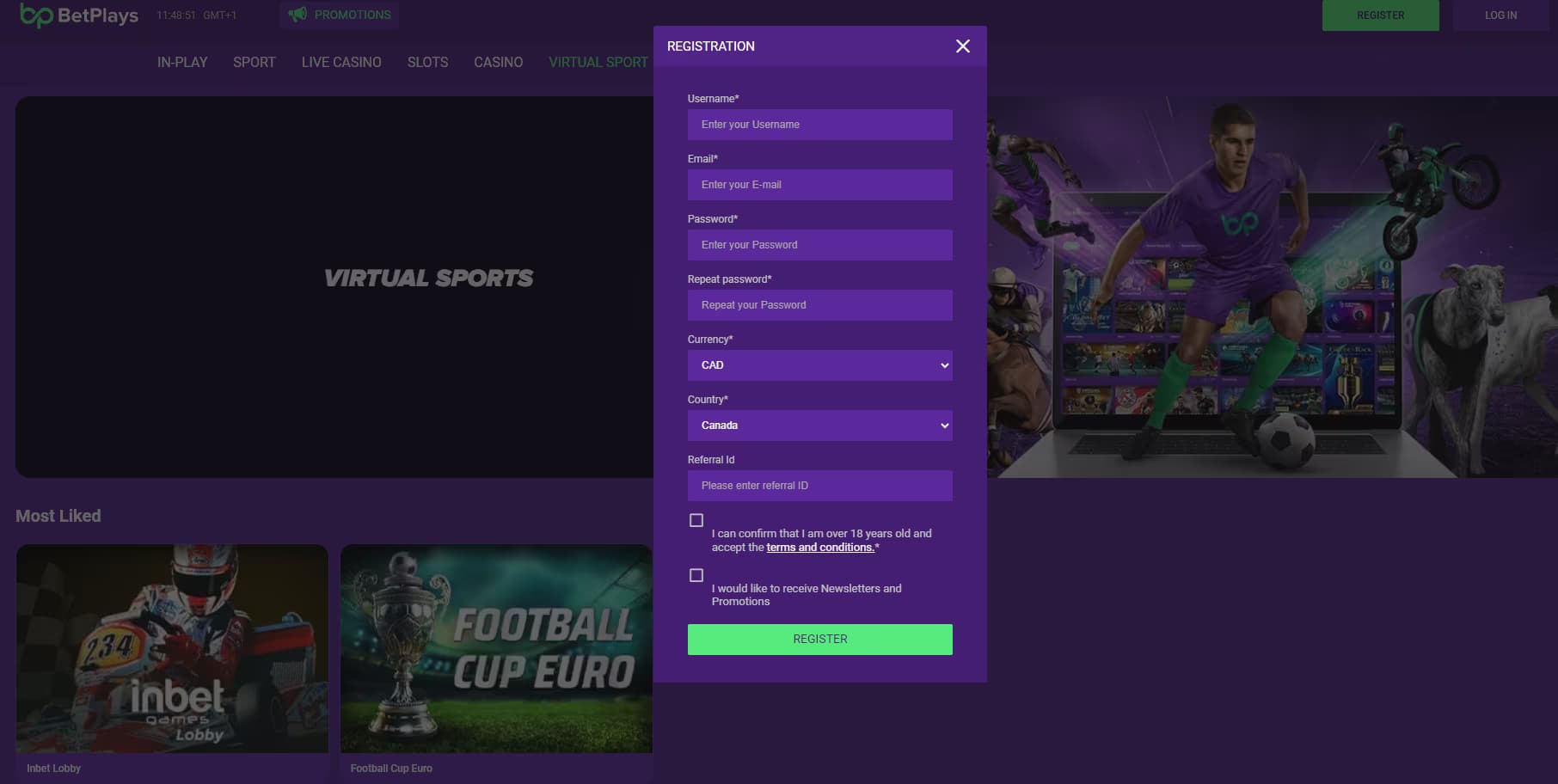This screenshot has width=1558, height=784.
Task: Click the green REGISTER button in the form
Action: pyautogui.click(x=819, y=639)
